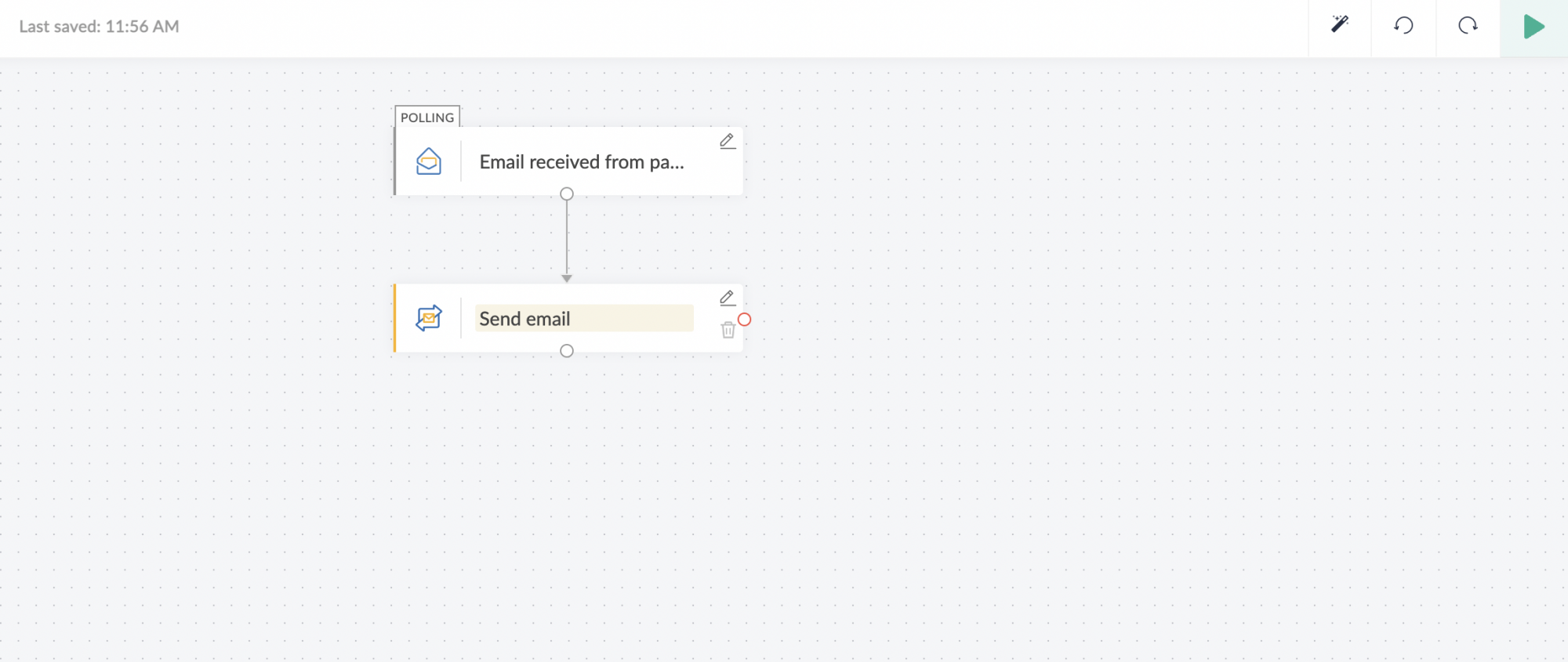This screenshot has width=1568, height=662.
Task: Open the Send email editor via pencil icon
Action: tap(728, 298)
